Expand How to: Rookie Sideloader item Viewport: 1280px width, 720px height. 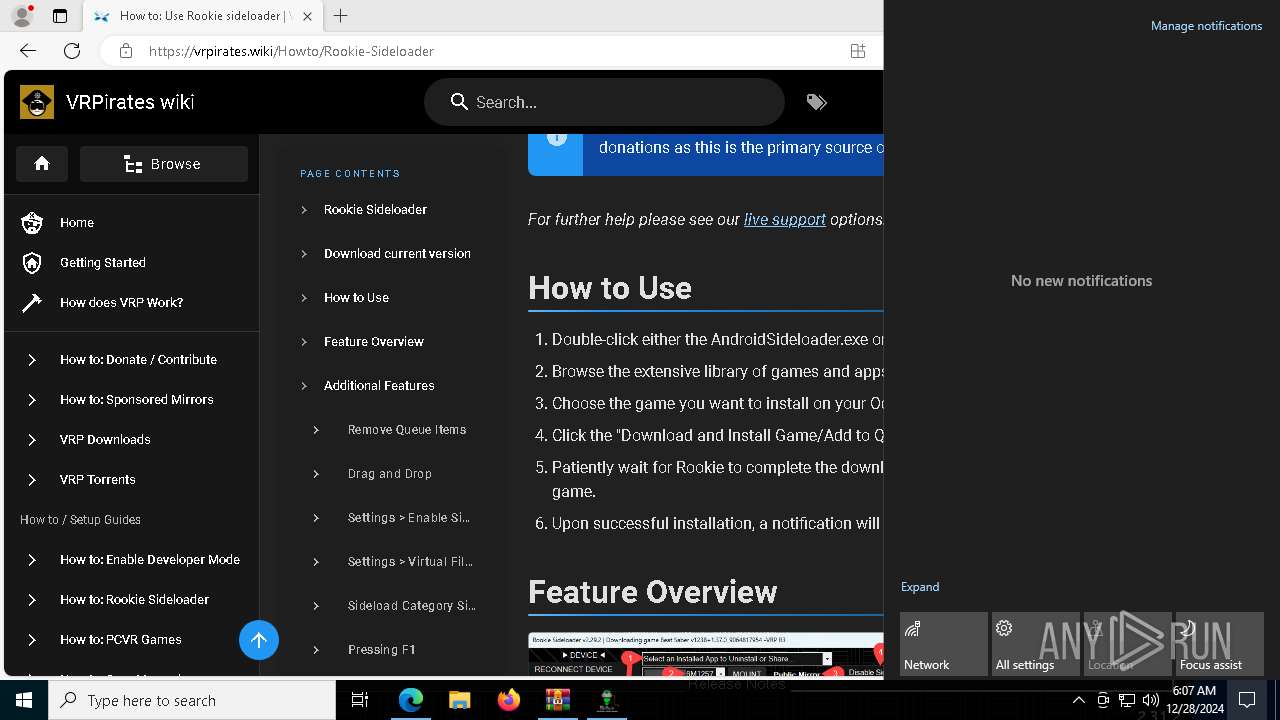point(32,599)
